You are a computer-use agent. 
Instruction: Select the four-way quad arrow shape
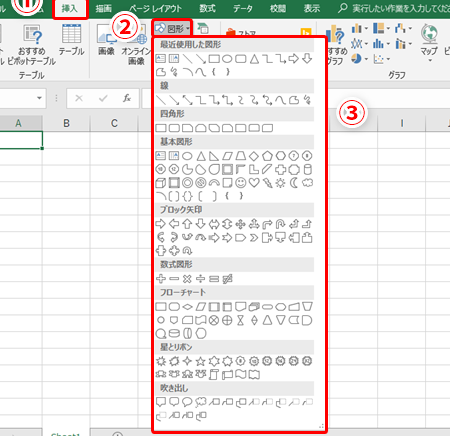[241, 224]
